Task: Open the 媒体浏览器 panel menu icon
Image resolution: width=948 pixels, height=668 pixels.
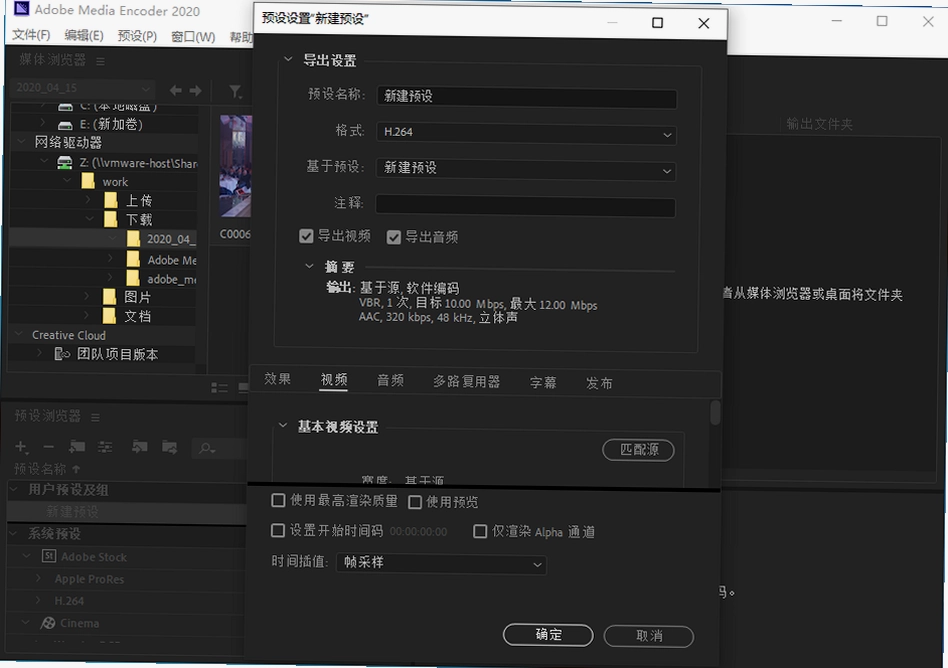Action: pyautogui.click(x=100, y=61)
